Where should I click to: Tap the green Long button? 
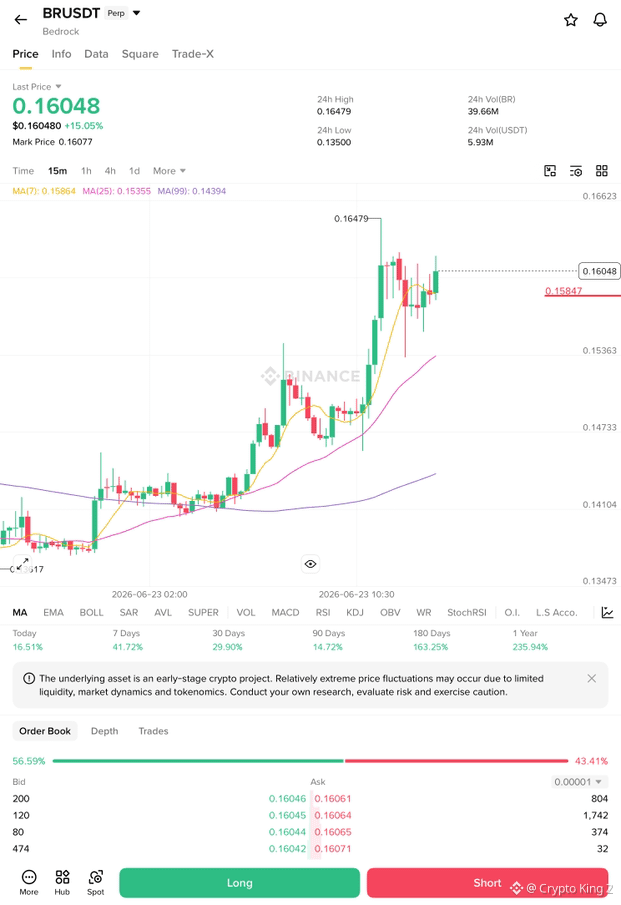(x=240, y=883)
